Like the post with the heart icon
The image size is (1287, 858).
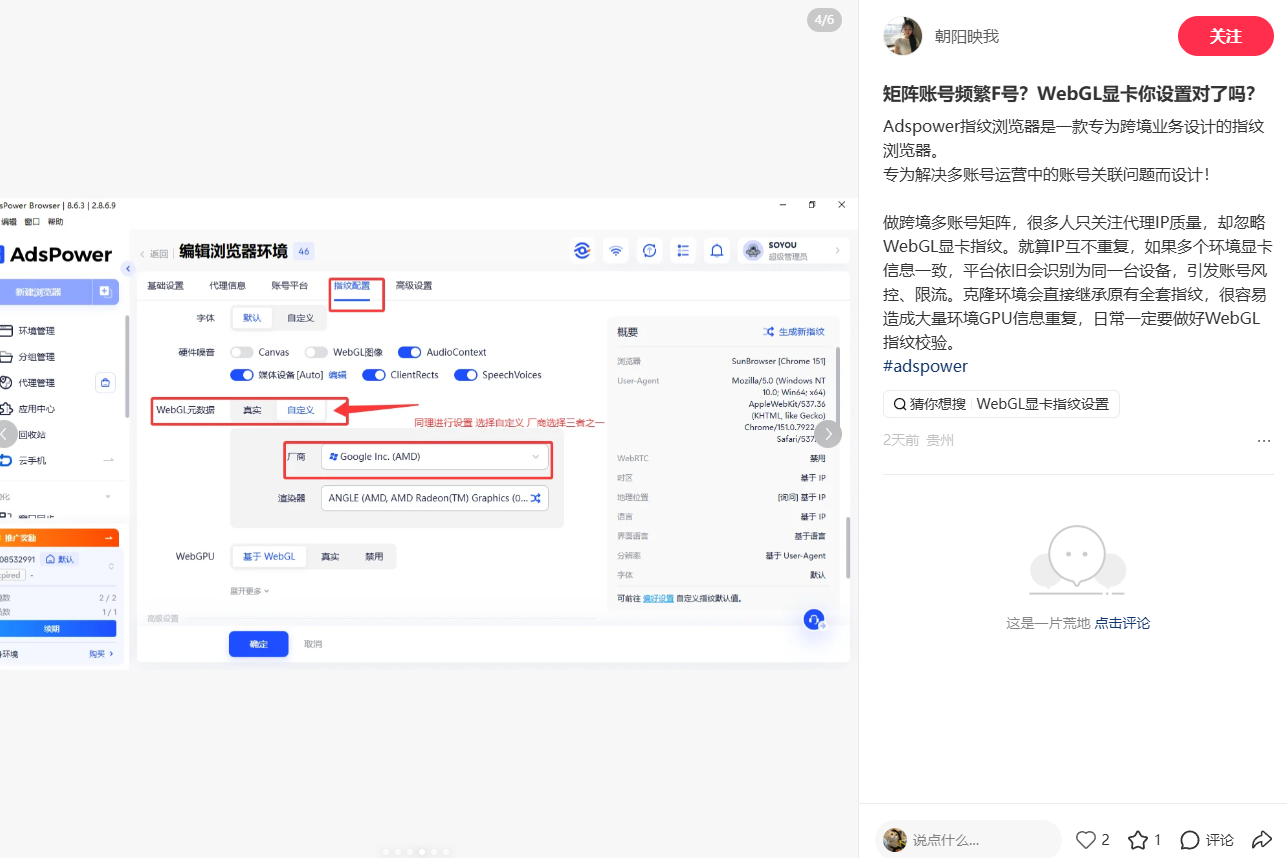pyautogui.click(x=1086, y=840)
